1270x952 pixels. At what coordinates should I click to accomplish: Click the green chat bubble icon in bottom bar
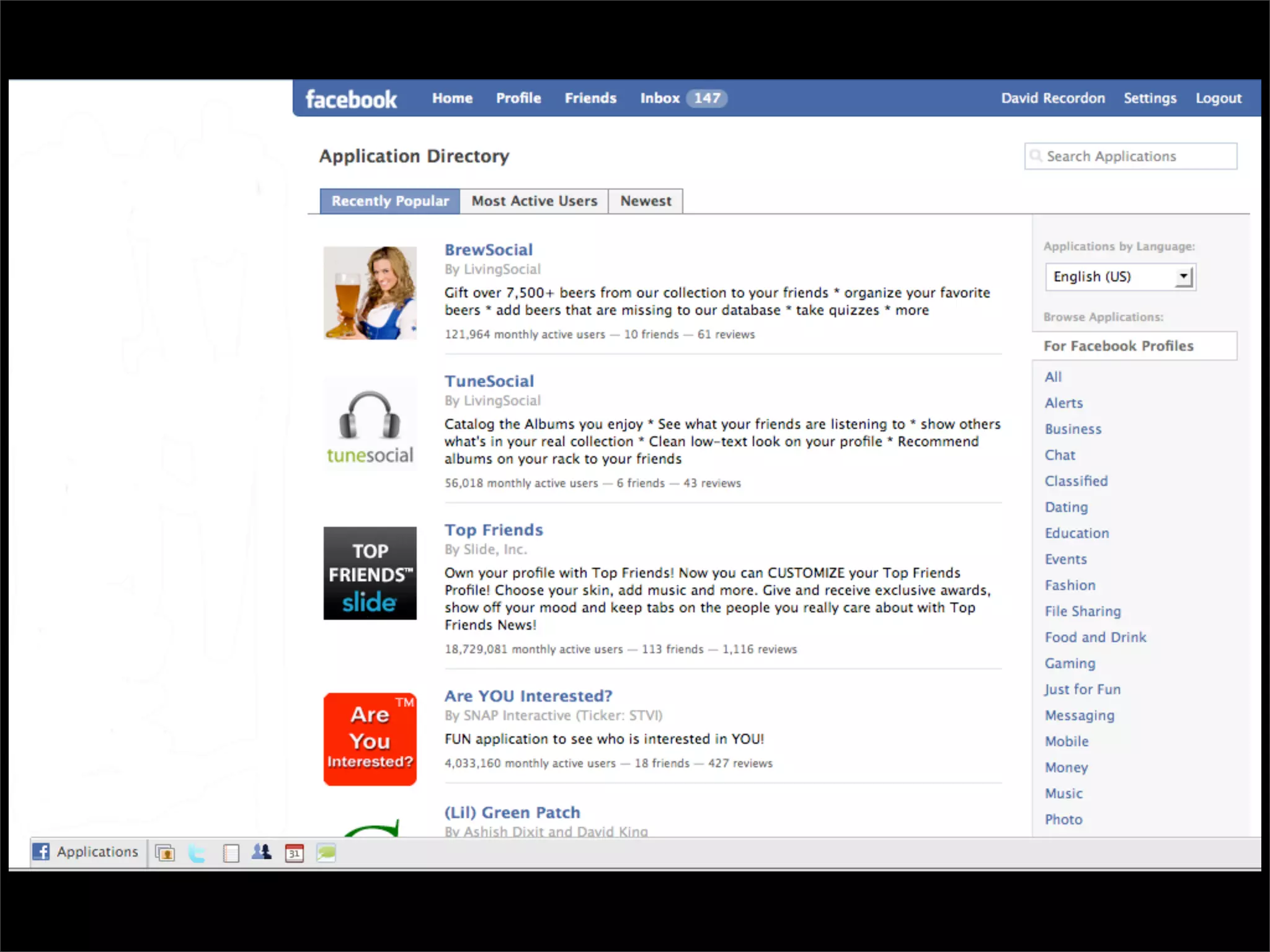[x=326, y=852]
